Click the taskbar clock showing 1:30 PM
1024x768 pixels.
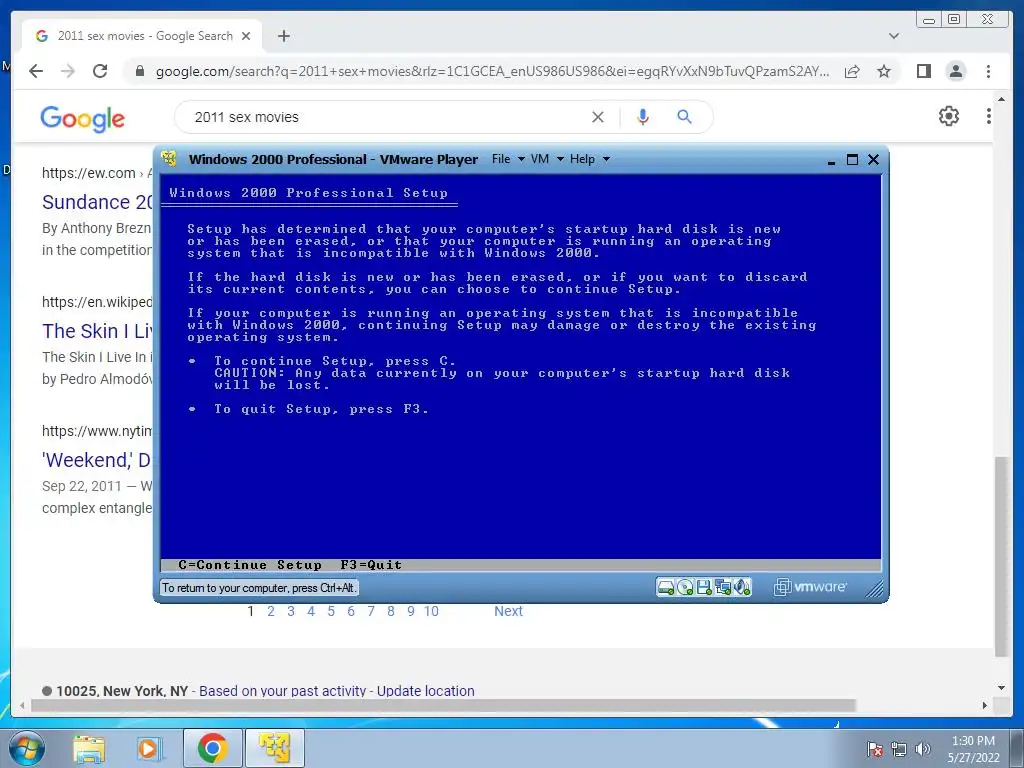(x=973, y=748)
